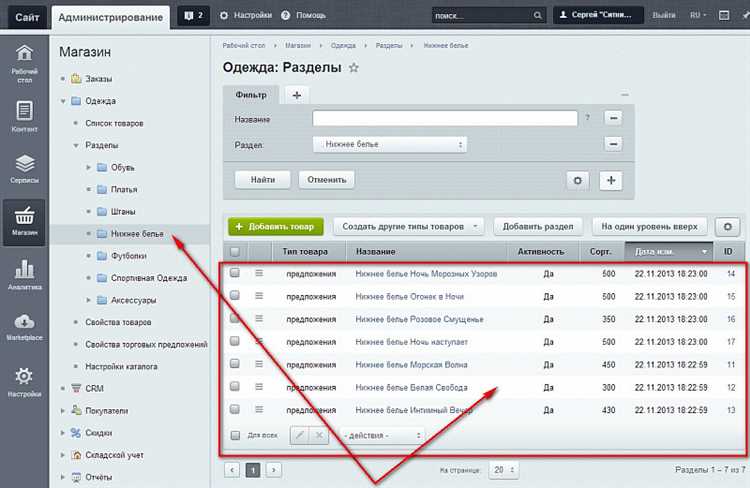Check the Ночь наступает row checkbox

point(234,341)
